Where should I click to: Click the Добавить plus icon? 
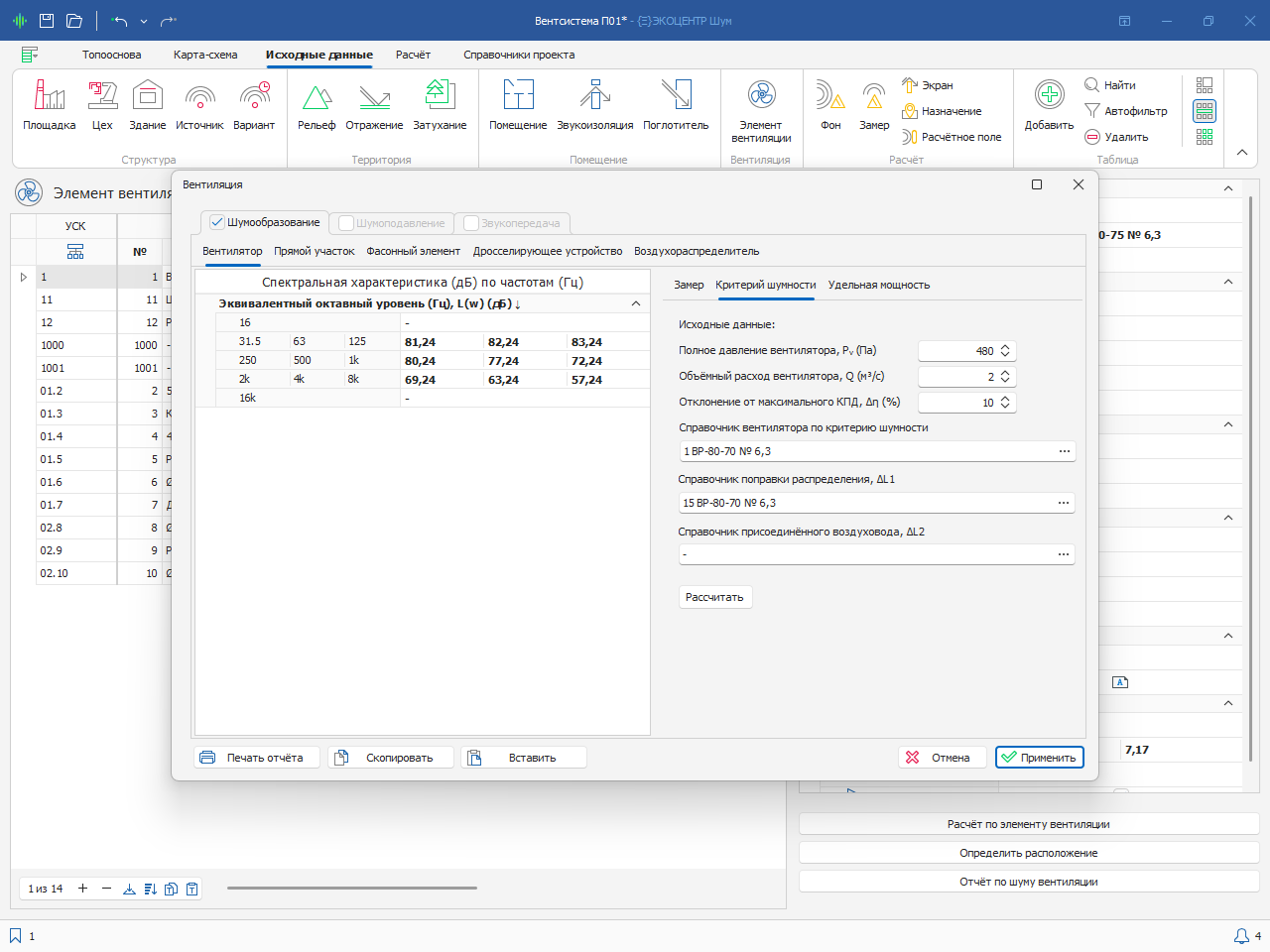tap(1049, 96)
